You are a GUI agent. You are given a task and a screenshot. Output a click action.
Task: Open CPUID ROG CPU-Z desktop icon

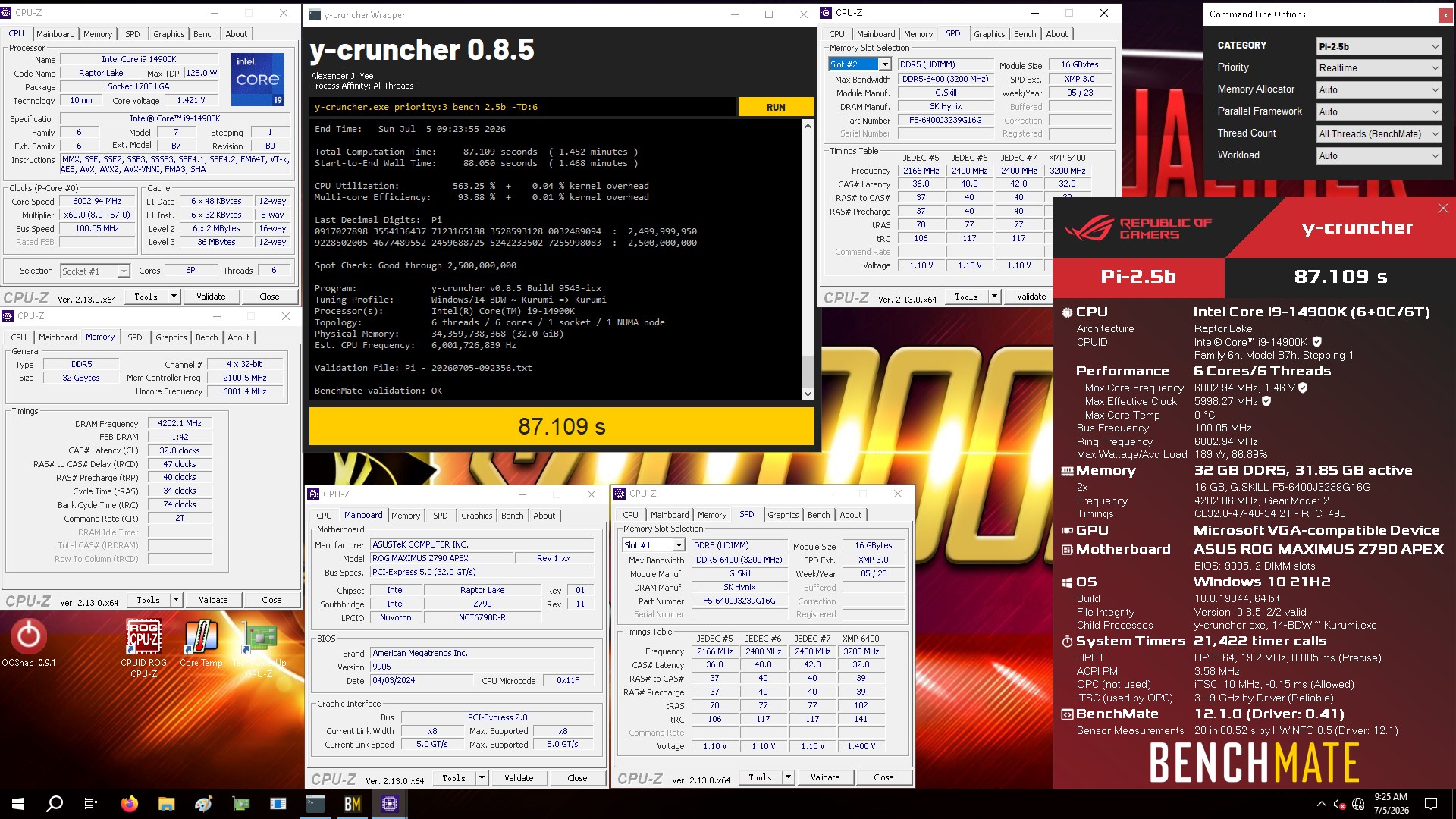pos(144,648)
